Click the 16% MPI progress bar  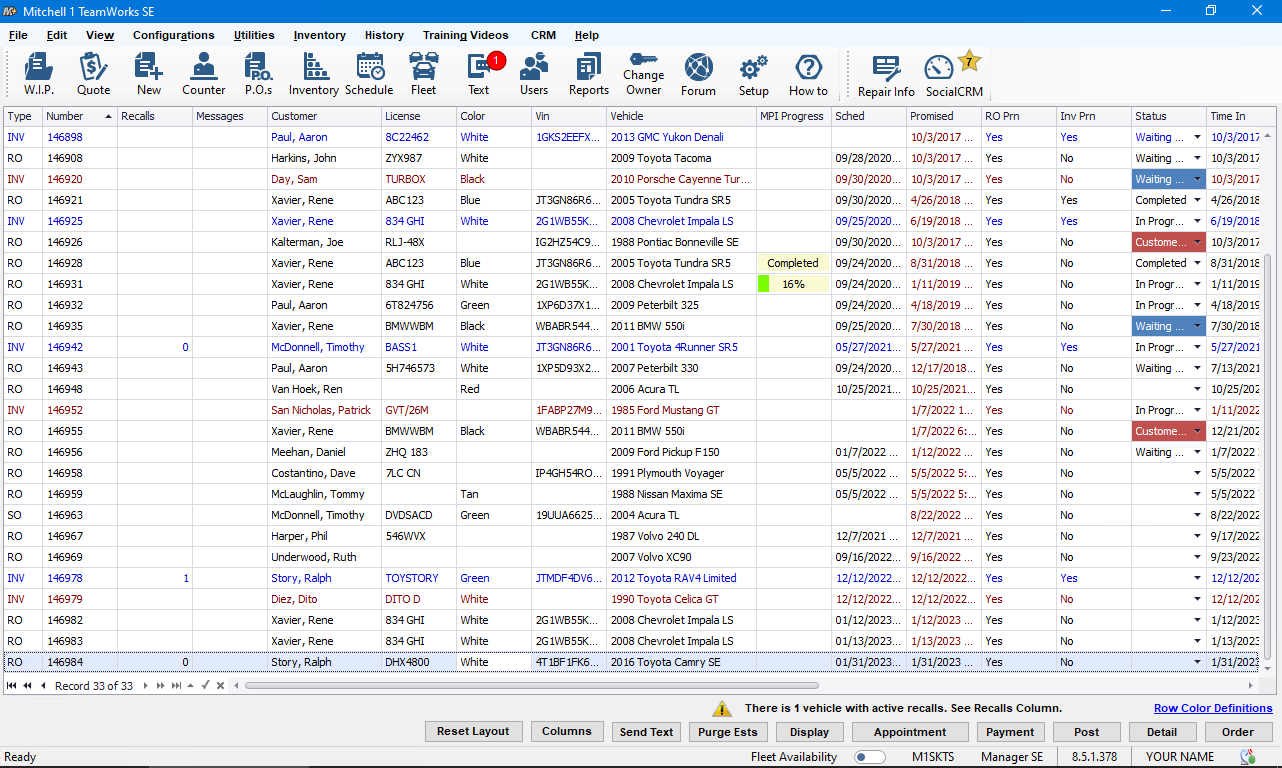[793, 284]
